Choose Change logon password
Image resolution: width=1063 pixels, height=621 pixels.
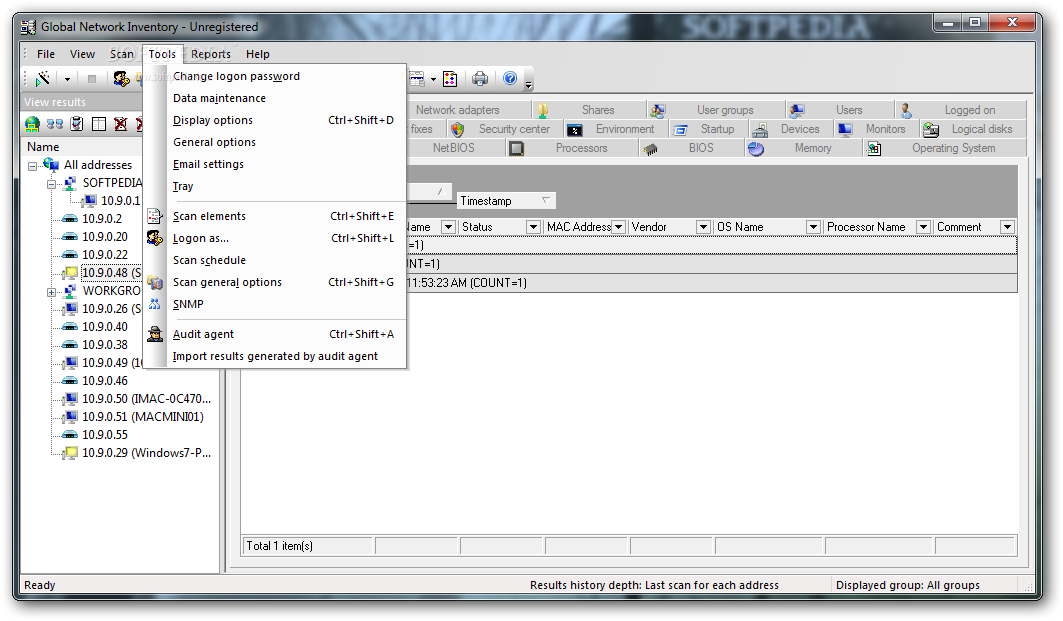coord(275,76)
